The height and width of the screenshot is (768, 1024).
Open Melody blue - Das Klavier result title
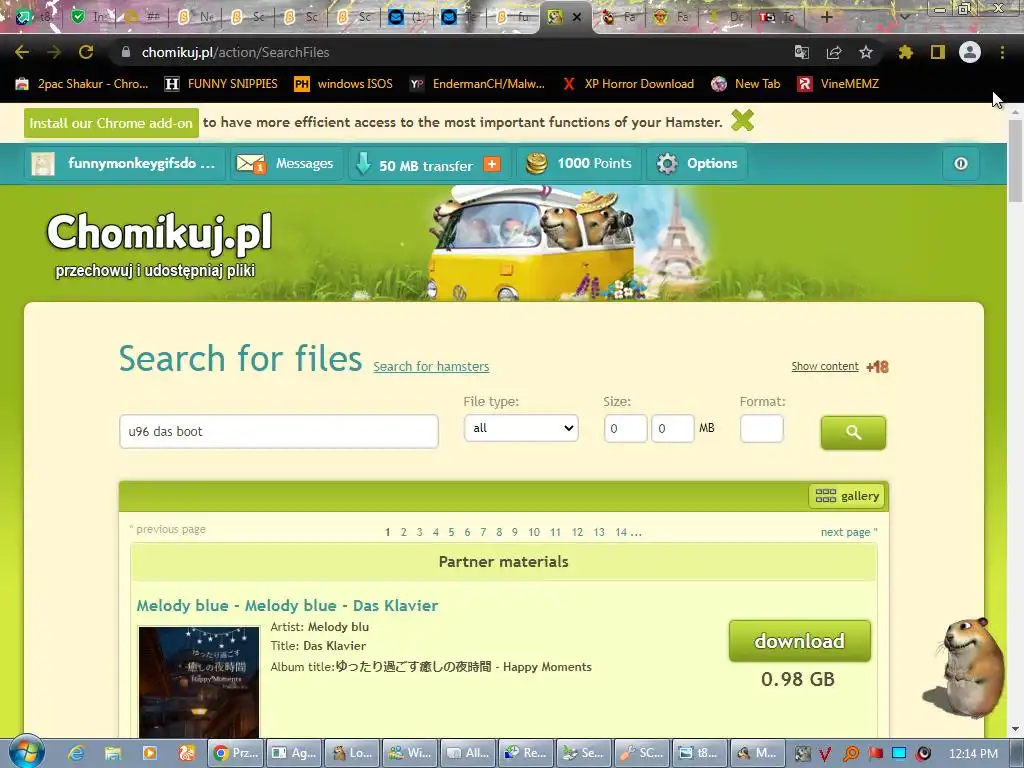pos(287,605)
